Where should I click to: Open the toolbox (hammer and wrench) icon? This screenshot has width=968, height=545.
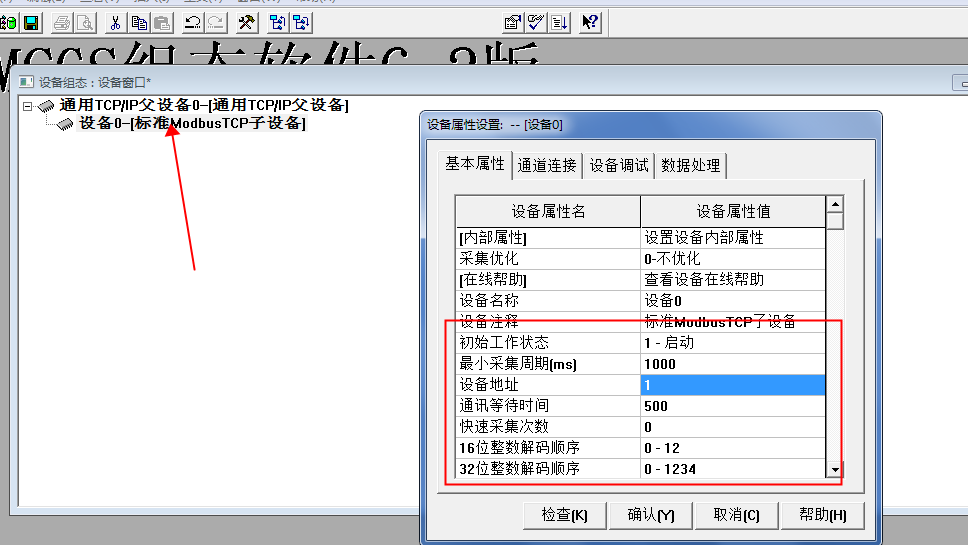pos(246,22)
